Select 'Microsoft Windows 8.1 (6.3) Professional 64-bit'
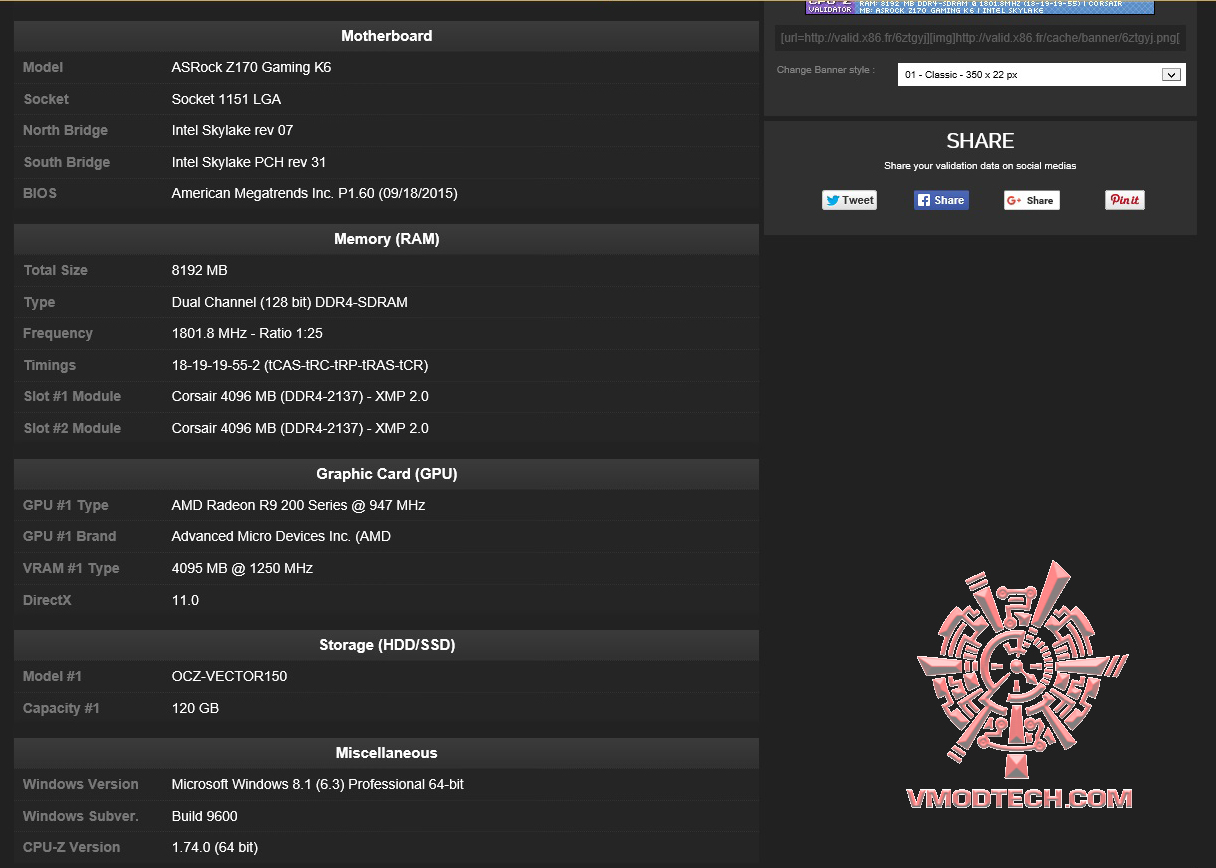Image resolution: width=1216 pixels, height=868 pixels. coord(317,784)
